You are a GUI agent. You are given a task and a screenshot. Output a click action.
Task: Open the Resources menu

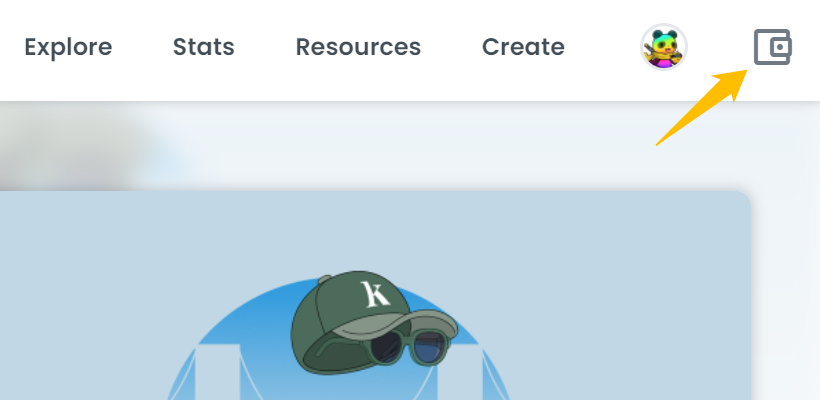point(358,47)
